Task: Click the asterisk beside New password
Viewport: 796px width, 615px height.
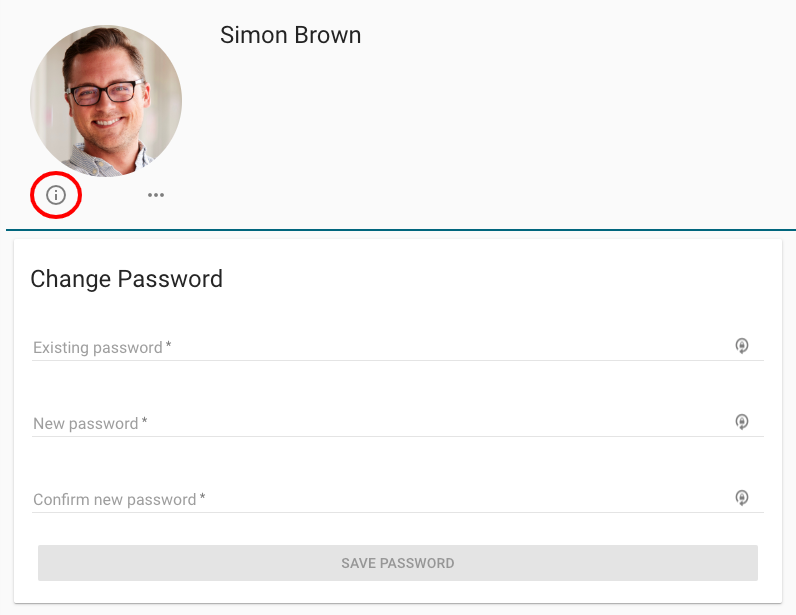Action: pyautogui.click(x=145, y=422)
